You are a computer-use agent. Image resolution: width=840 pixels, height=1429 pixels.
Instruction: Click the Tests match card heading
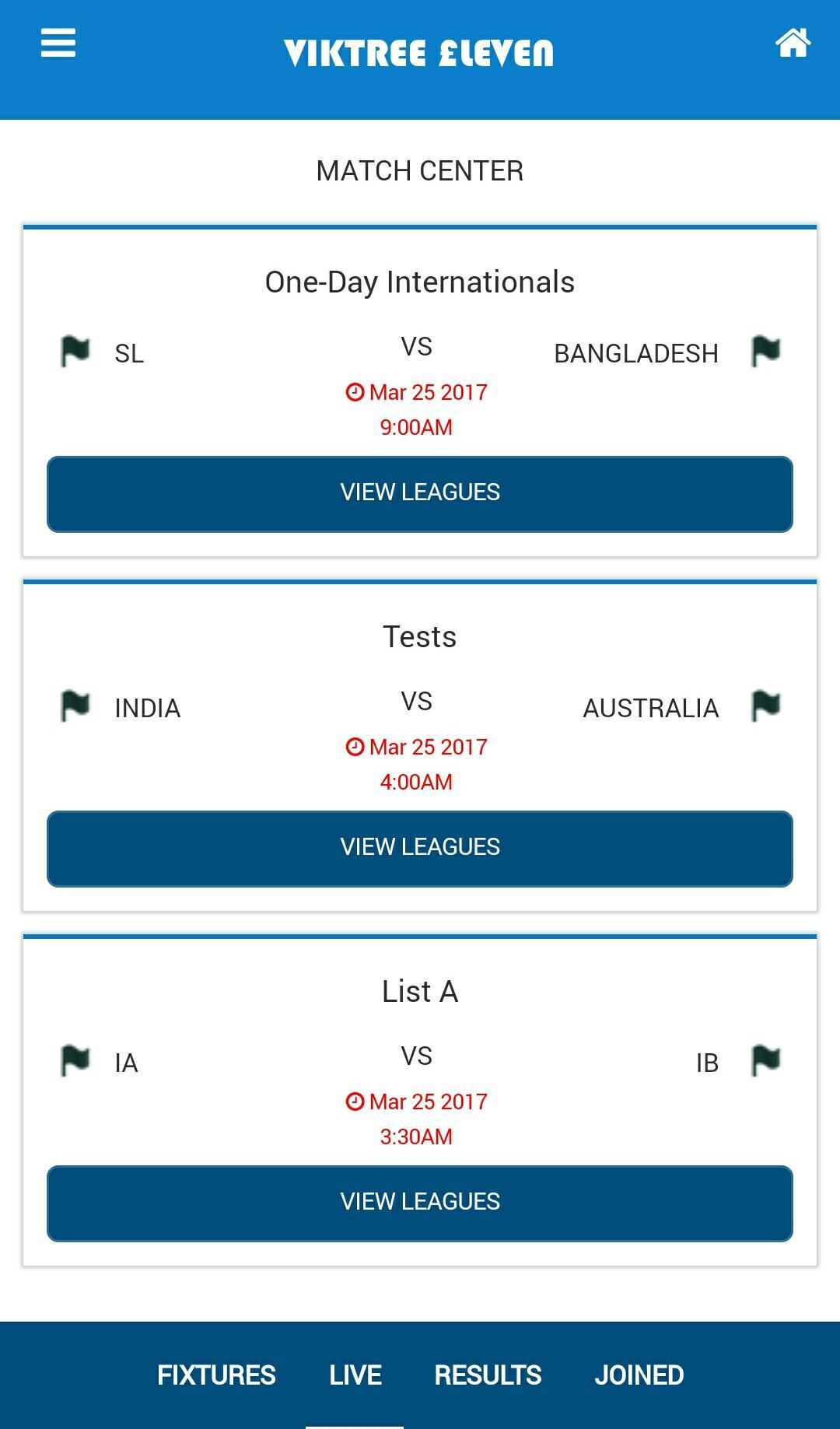pos(420,637)
